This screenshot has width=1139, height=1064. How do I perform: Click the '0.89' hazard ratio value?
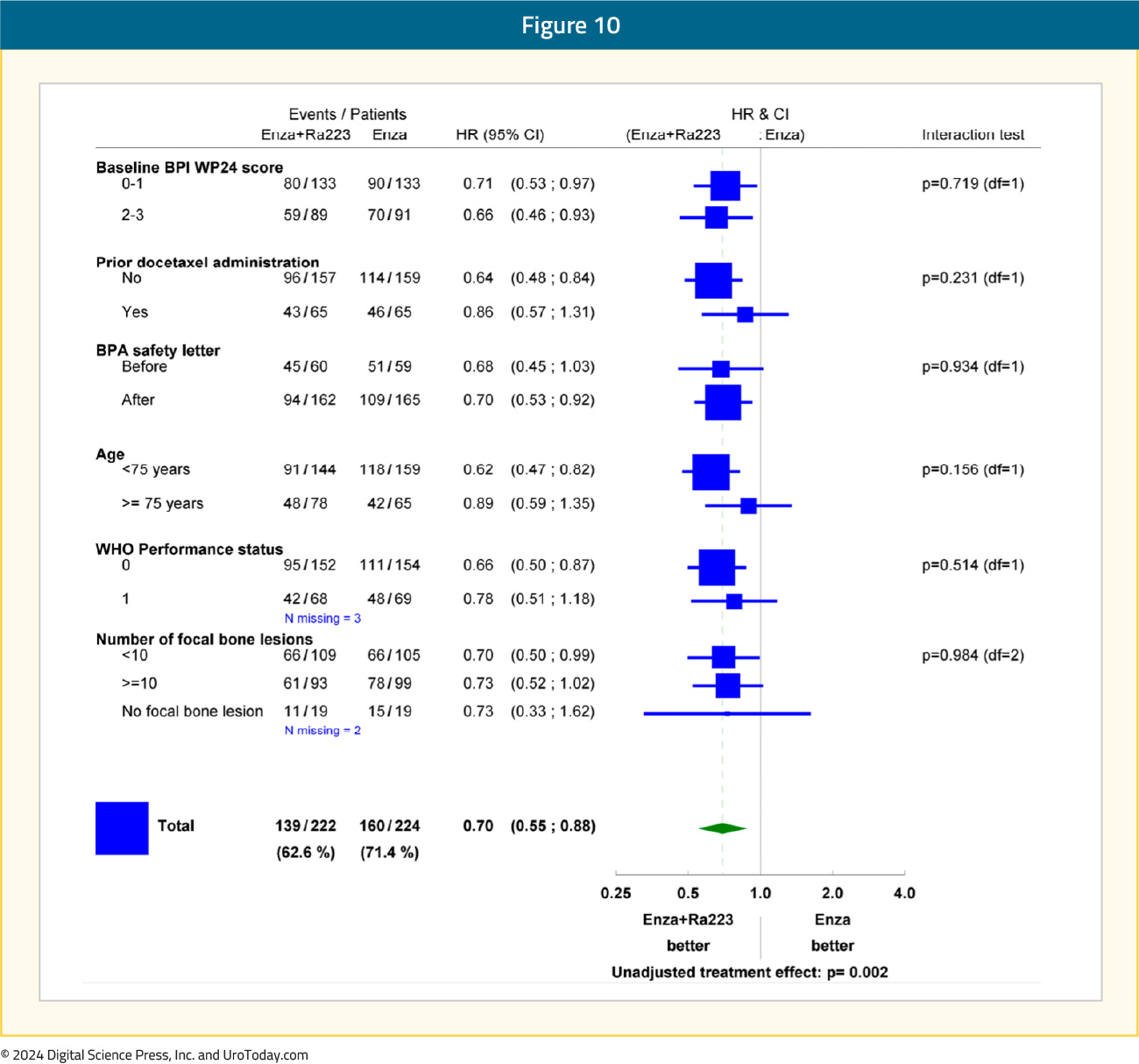coord(478,504)
